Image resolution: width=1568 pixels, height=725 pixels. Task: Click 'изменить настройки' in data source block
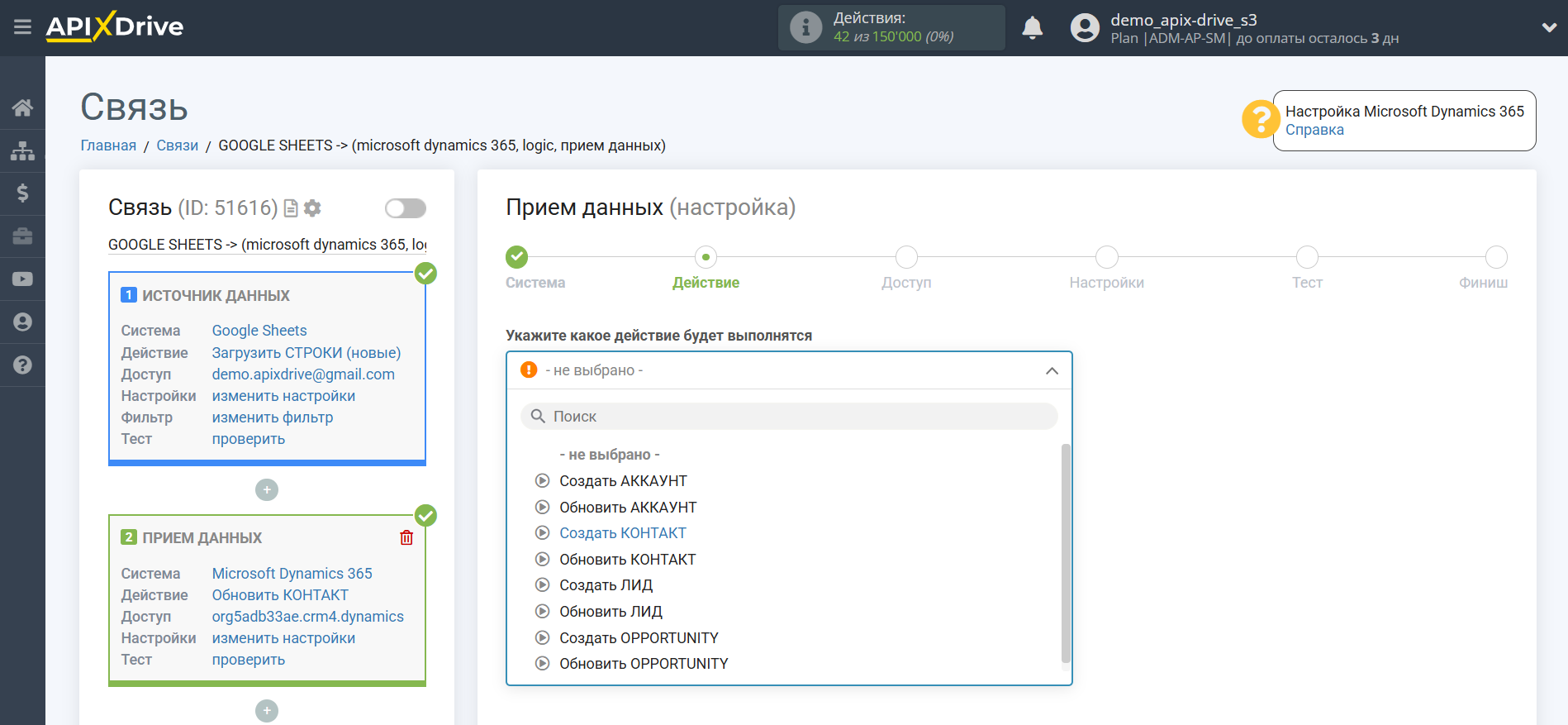tap(283, 396)
